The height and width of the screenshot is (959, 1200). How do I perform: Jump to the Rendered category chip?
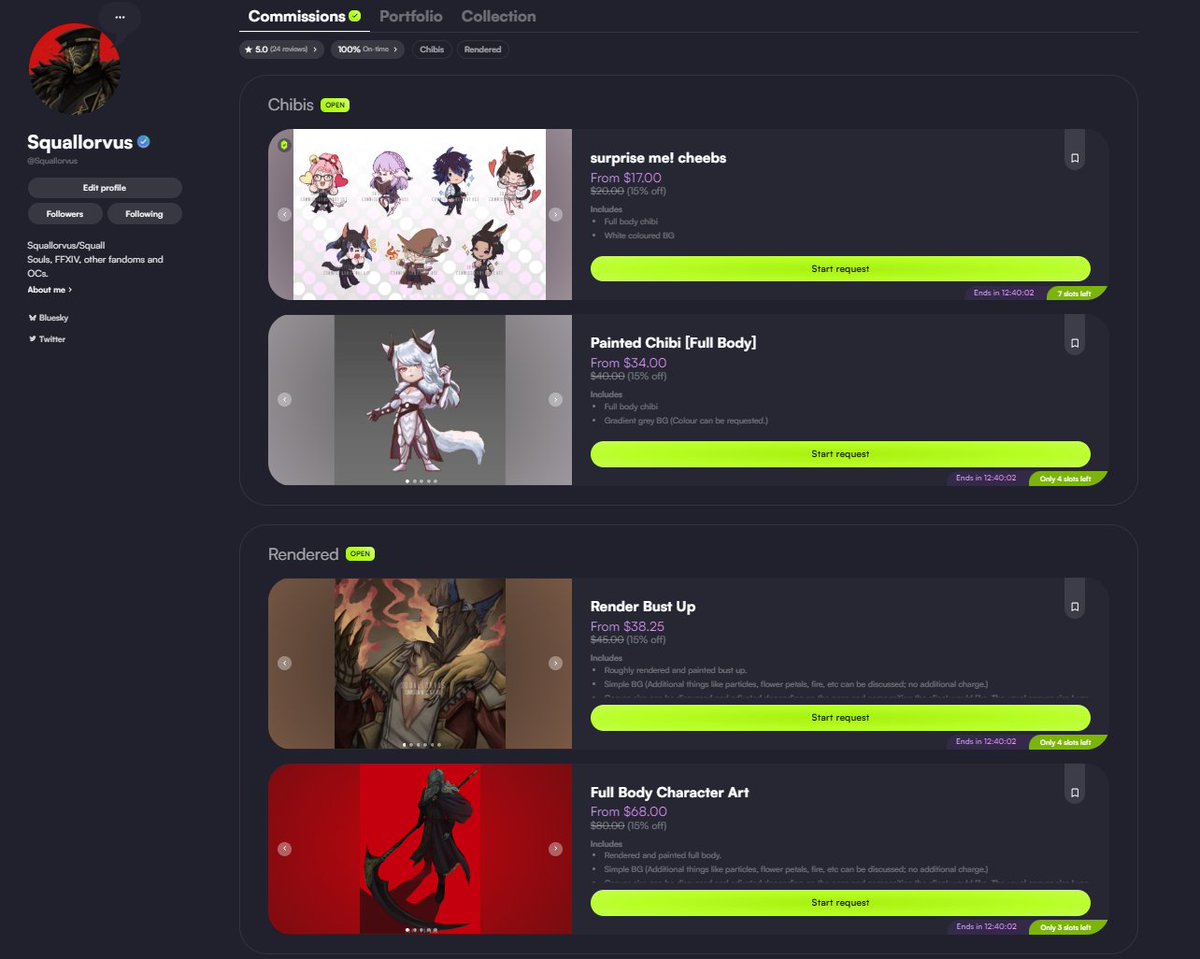483,49
